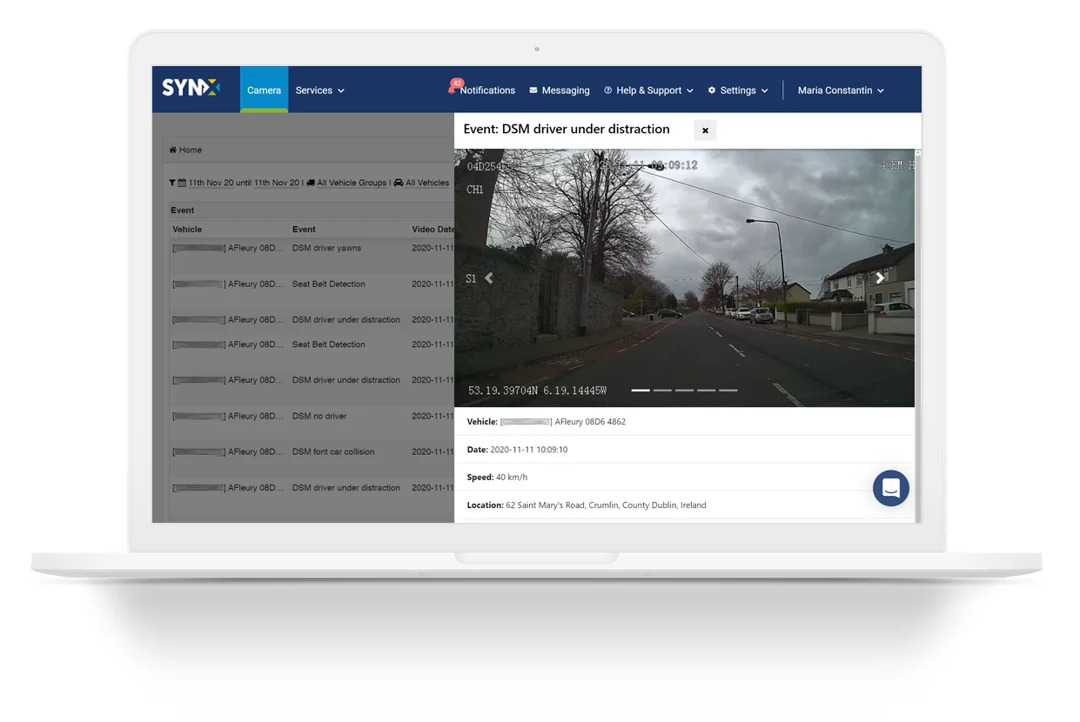Expand the Services dropdown
The width and height of the screenshot is (1080, 722).
pos(320,90)
